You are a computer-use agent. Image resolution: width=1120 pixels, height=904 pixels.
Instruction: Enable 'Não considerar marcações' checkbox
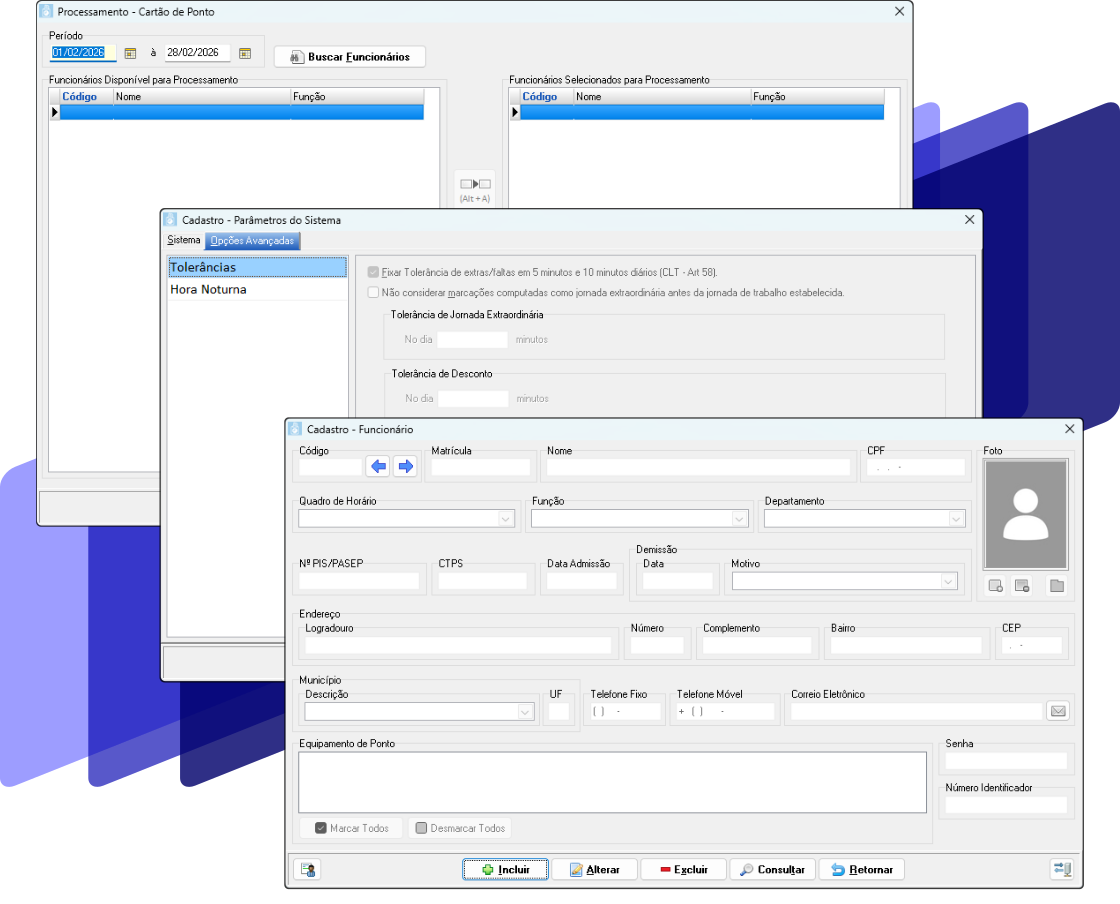click(374, 293)
